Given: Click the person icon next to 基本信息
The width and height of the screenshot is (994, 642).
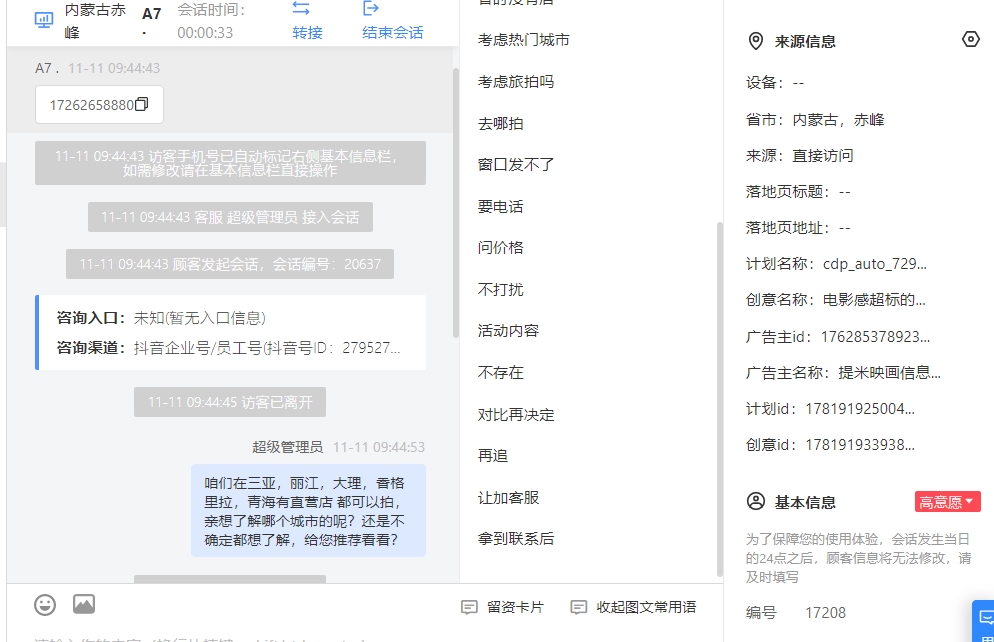Looking at the screenshot, I should 756,501.
